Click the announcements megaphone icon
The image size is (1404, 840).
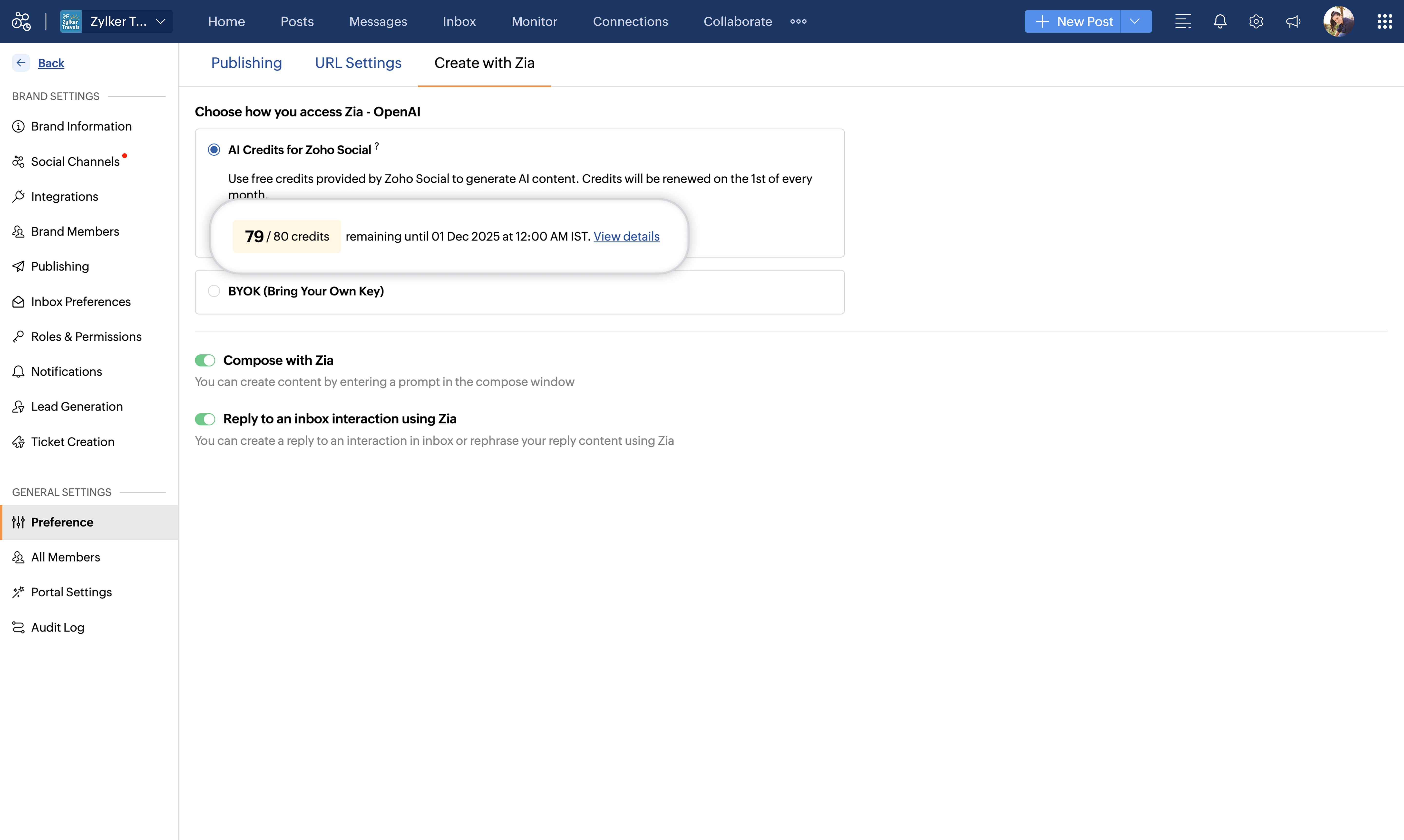(1293, 21)
